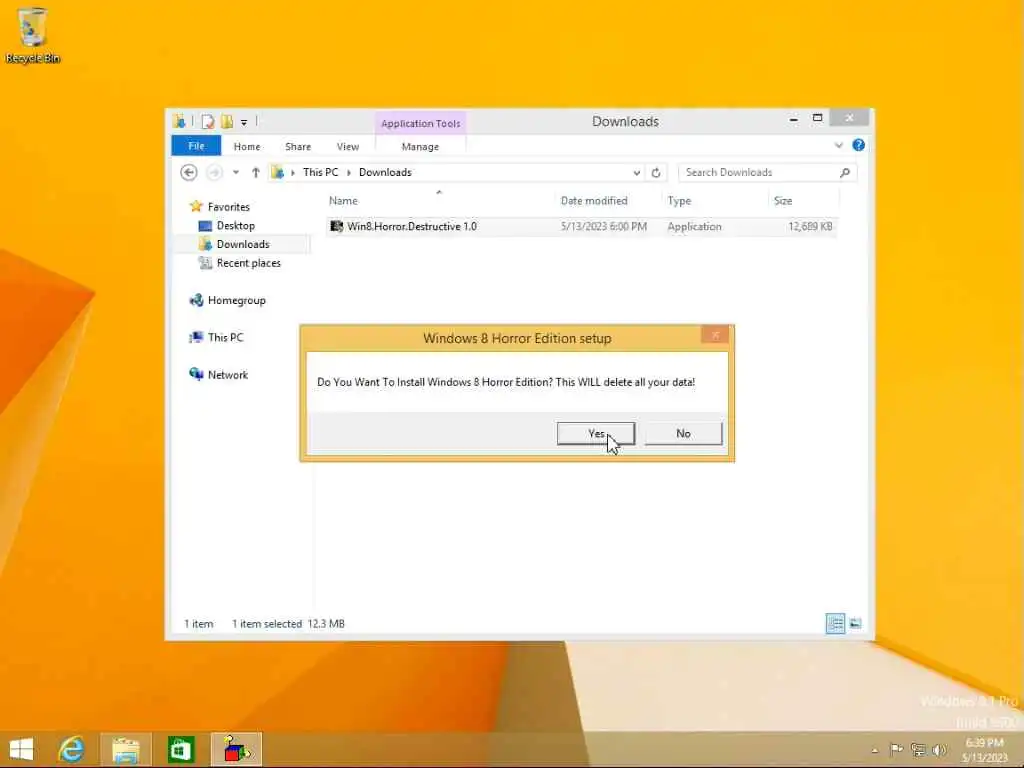Expand the ribbon with the chevron
This screenshot has width=1024, height=768.
(x=839, y=146)
